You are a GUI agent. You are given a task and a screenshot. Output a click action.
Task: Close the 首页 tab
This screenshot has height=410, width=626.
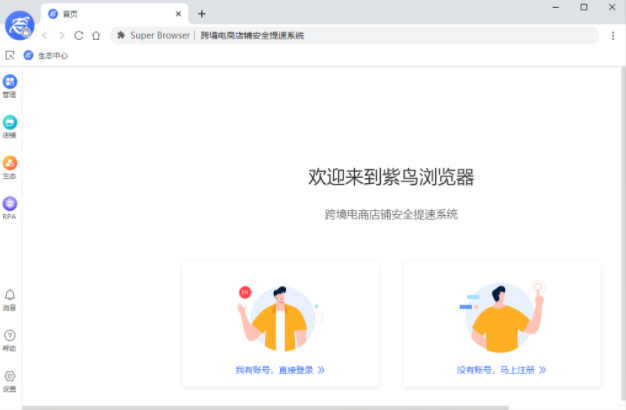coord(177,14)
